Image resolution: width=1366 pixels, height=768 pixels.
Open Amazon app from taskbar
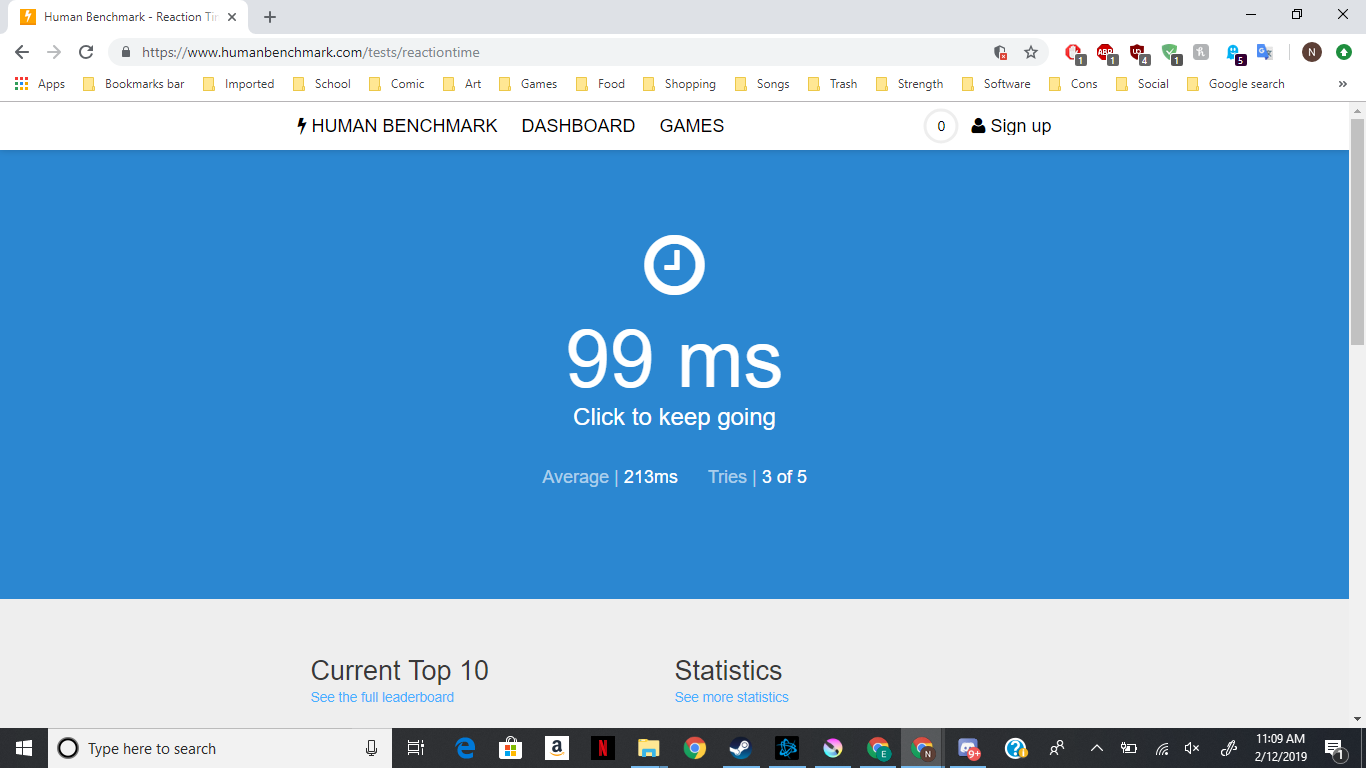557,748
